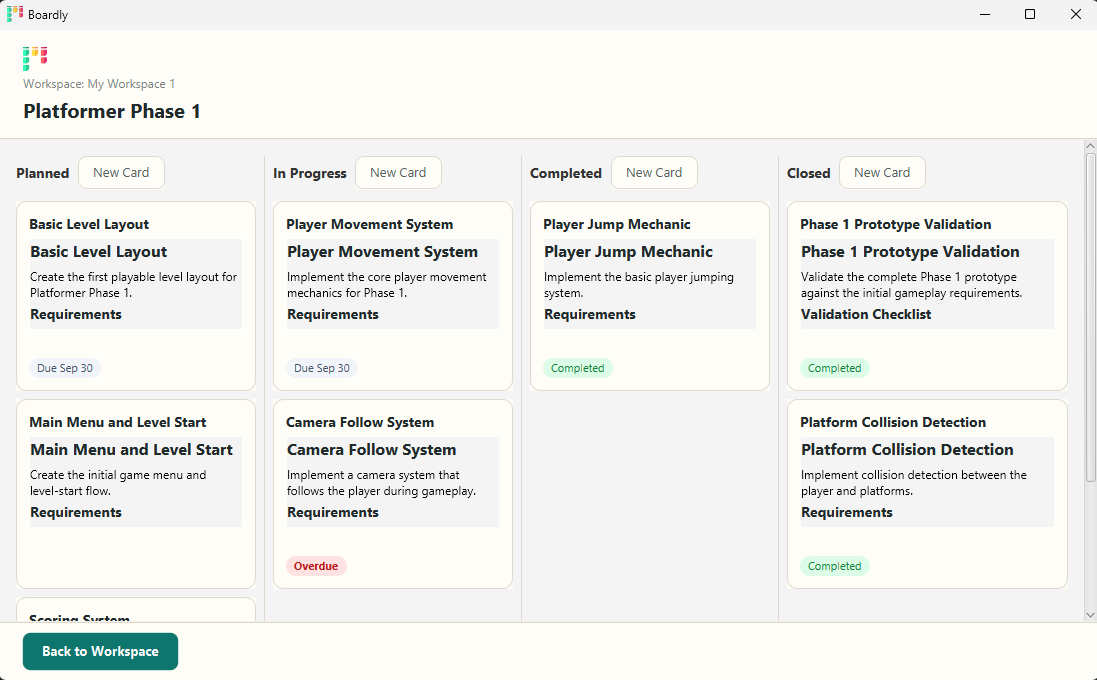Click the Boardly logo in the header
Viewport: 1097px width, 680px height.
(35, 59)
